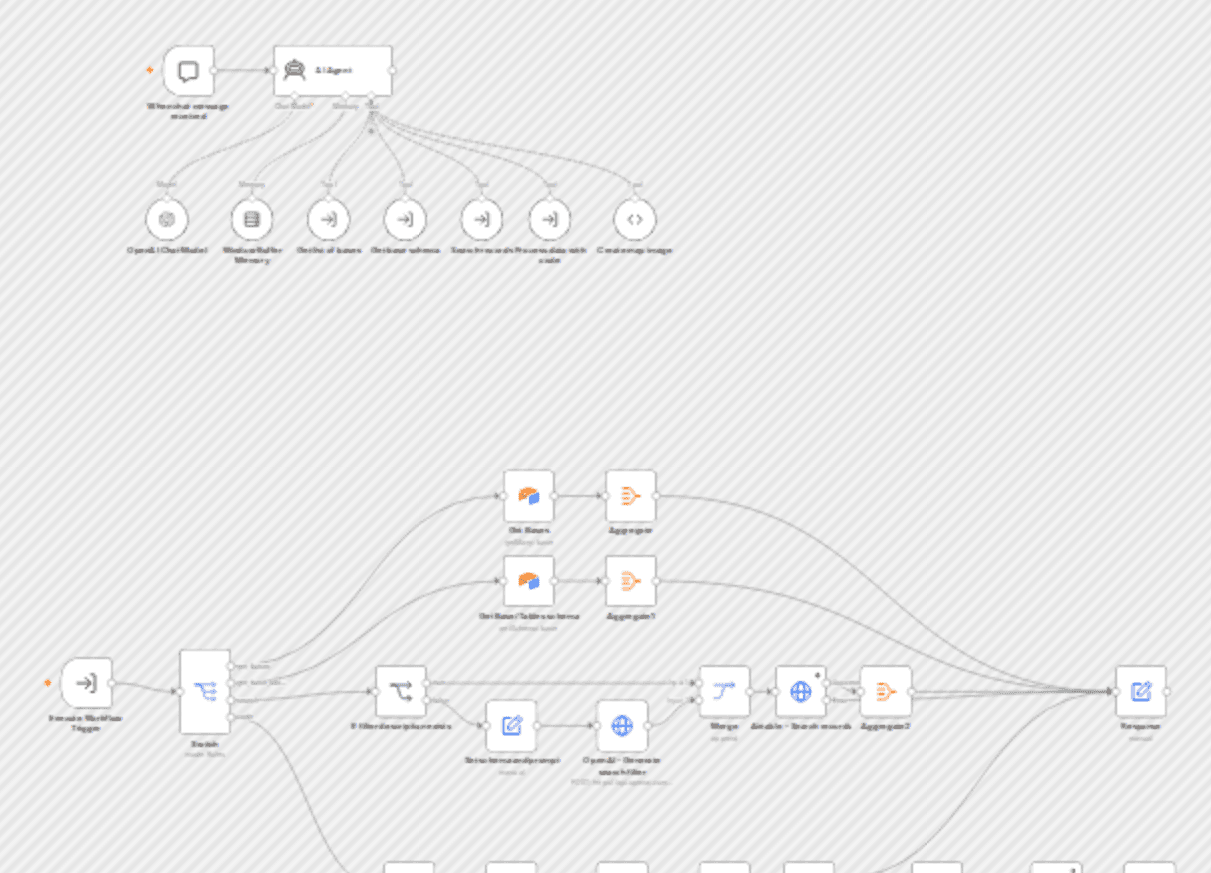The height and width of the screenshot is (873, 1211).
Task: Select the Merge node
Action: pyautogui.click(x=725, y=691)
